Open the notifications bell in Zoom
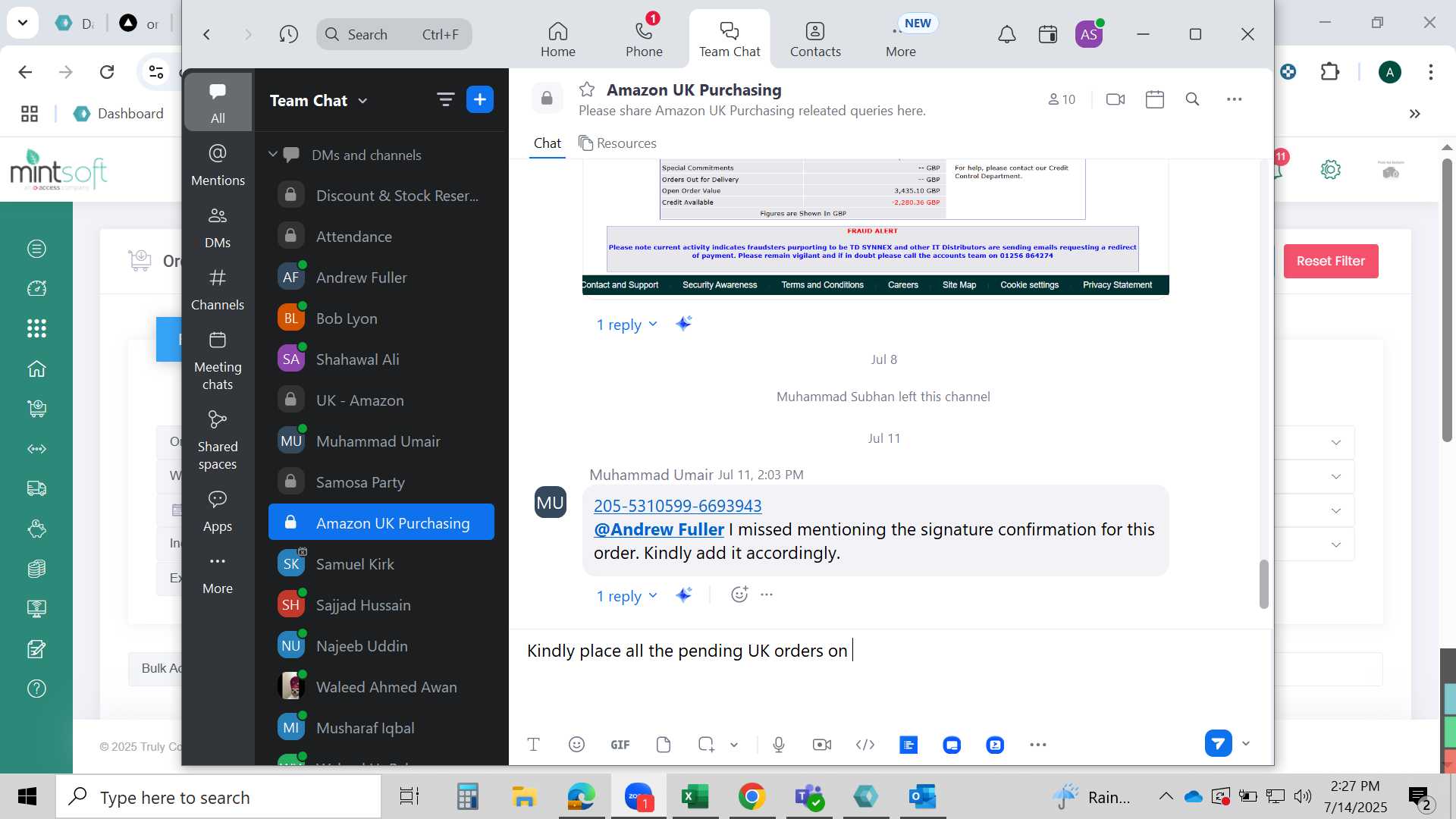The height and width of the screenshot is (819, 1456). click(1006, 34)
